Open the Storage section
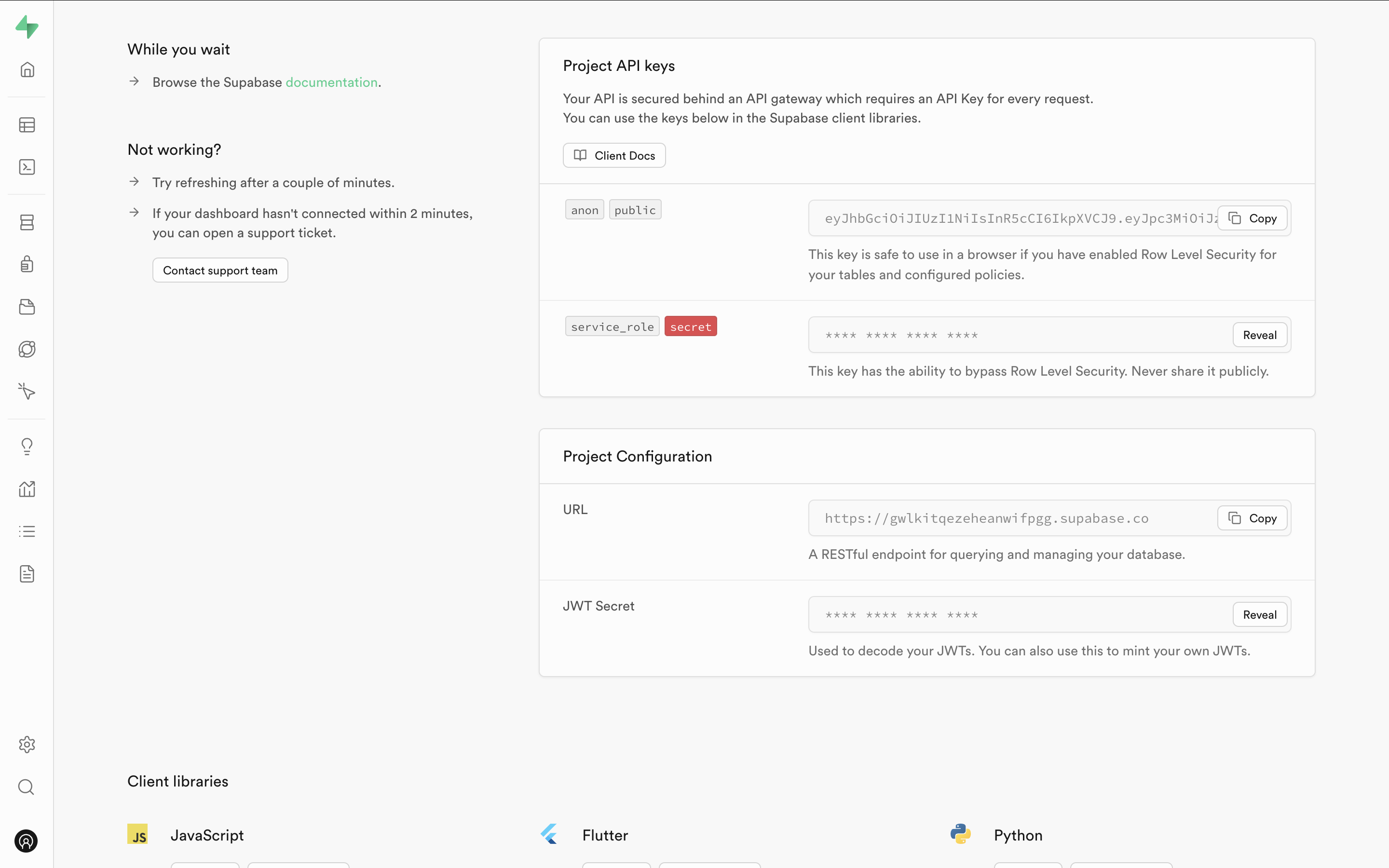 coord(27,307)
